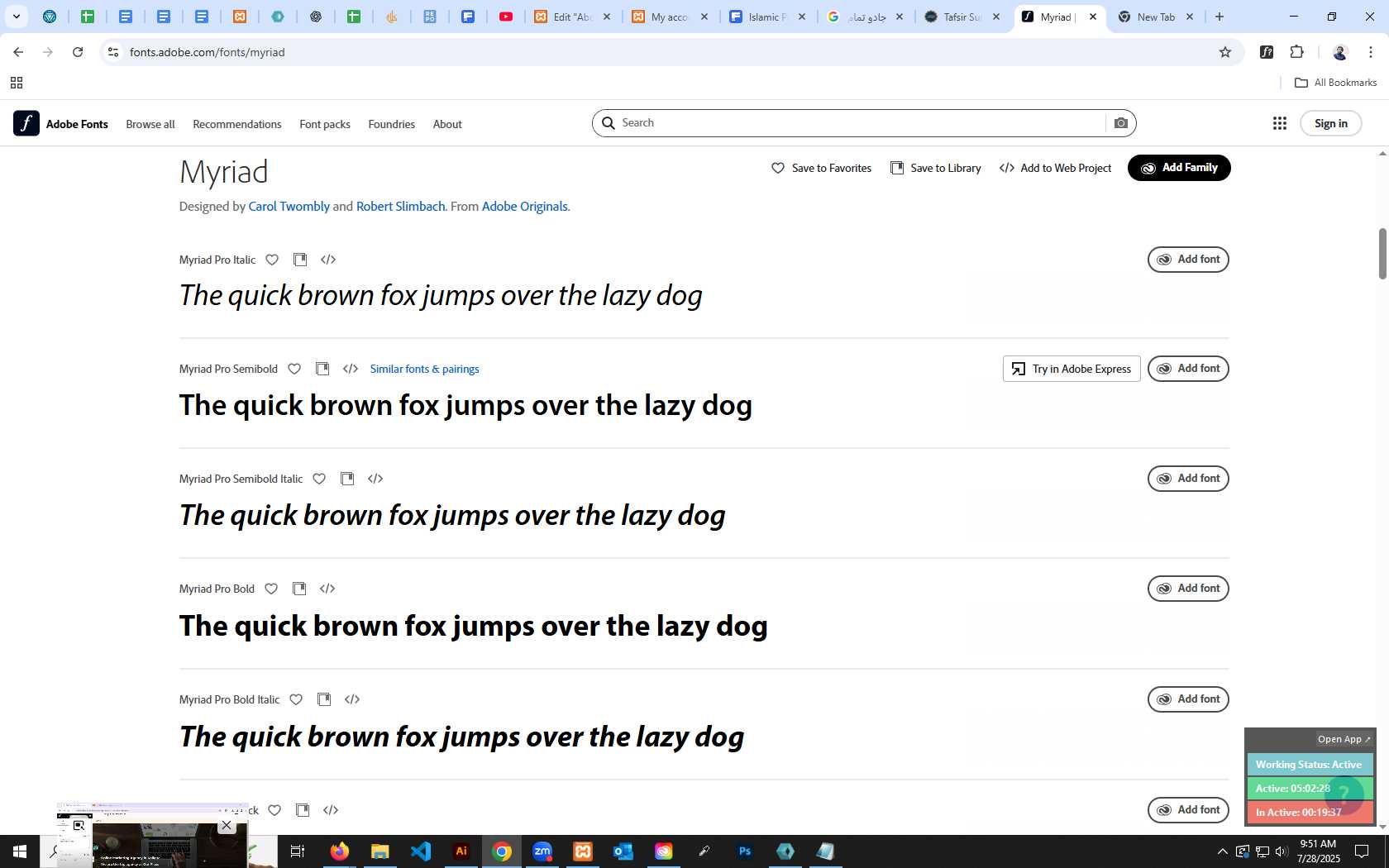Switch to Tafsir Sur browser tab

coord(963,17)
